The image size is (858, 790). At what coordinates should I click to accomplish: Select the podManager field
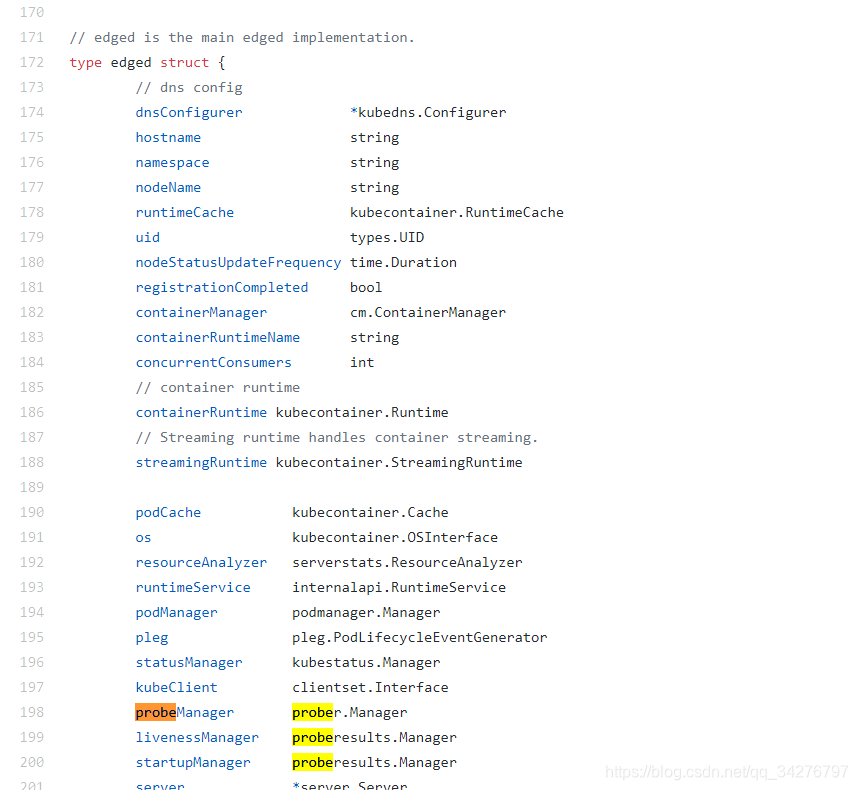[x=176, y=613]
